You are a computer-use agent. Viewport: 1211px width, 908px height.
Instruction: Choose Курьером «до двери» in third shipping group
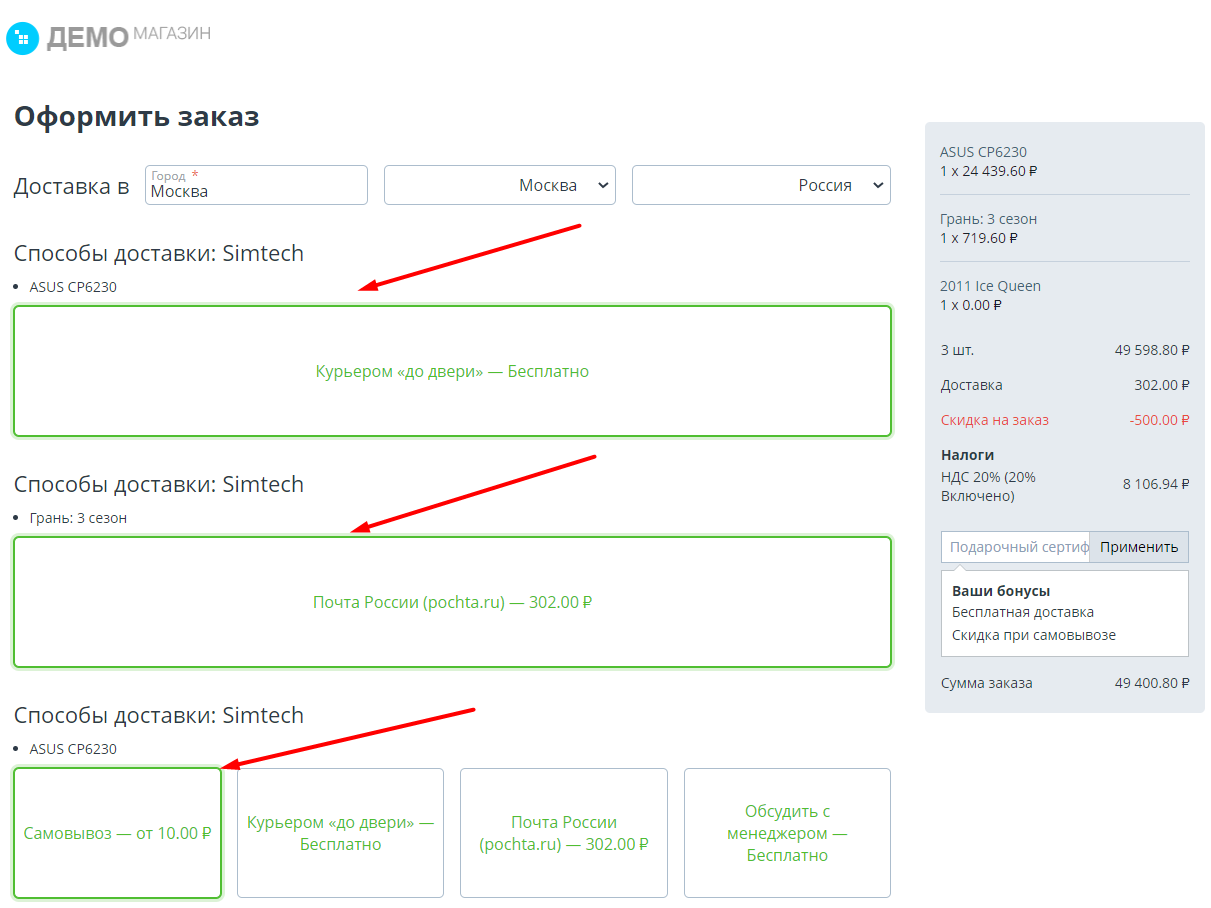coord(340,833)
